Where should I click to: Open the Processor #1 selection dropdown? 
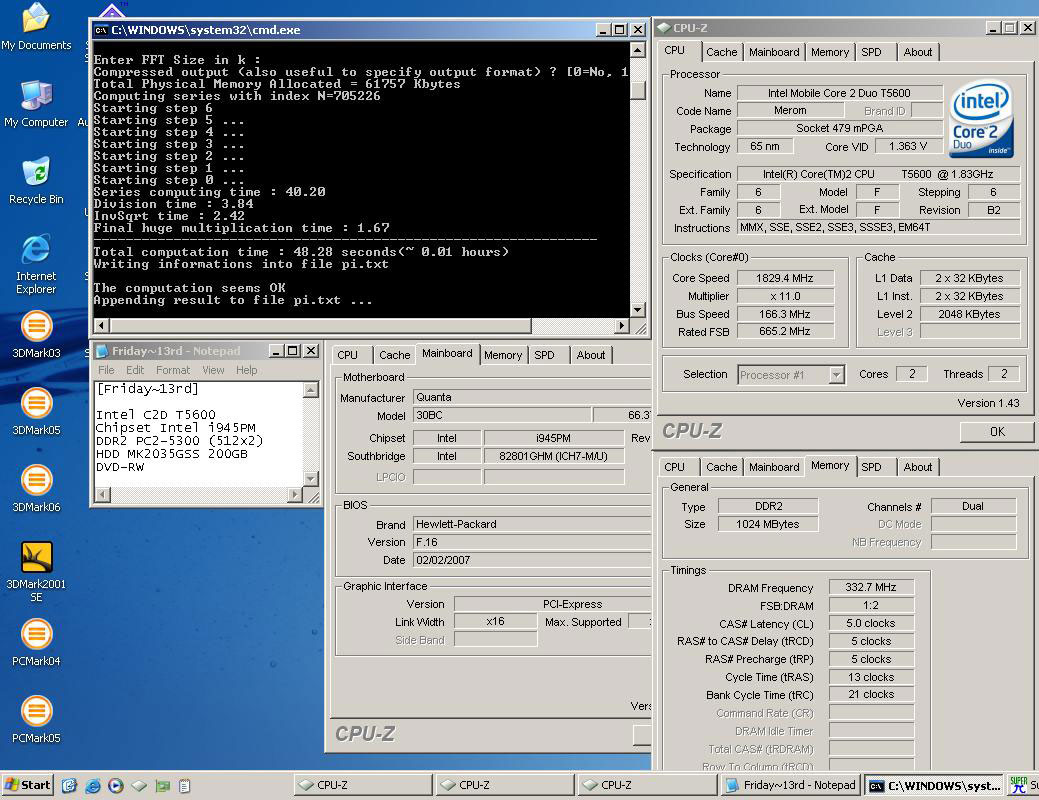tap(836, 374)
